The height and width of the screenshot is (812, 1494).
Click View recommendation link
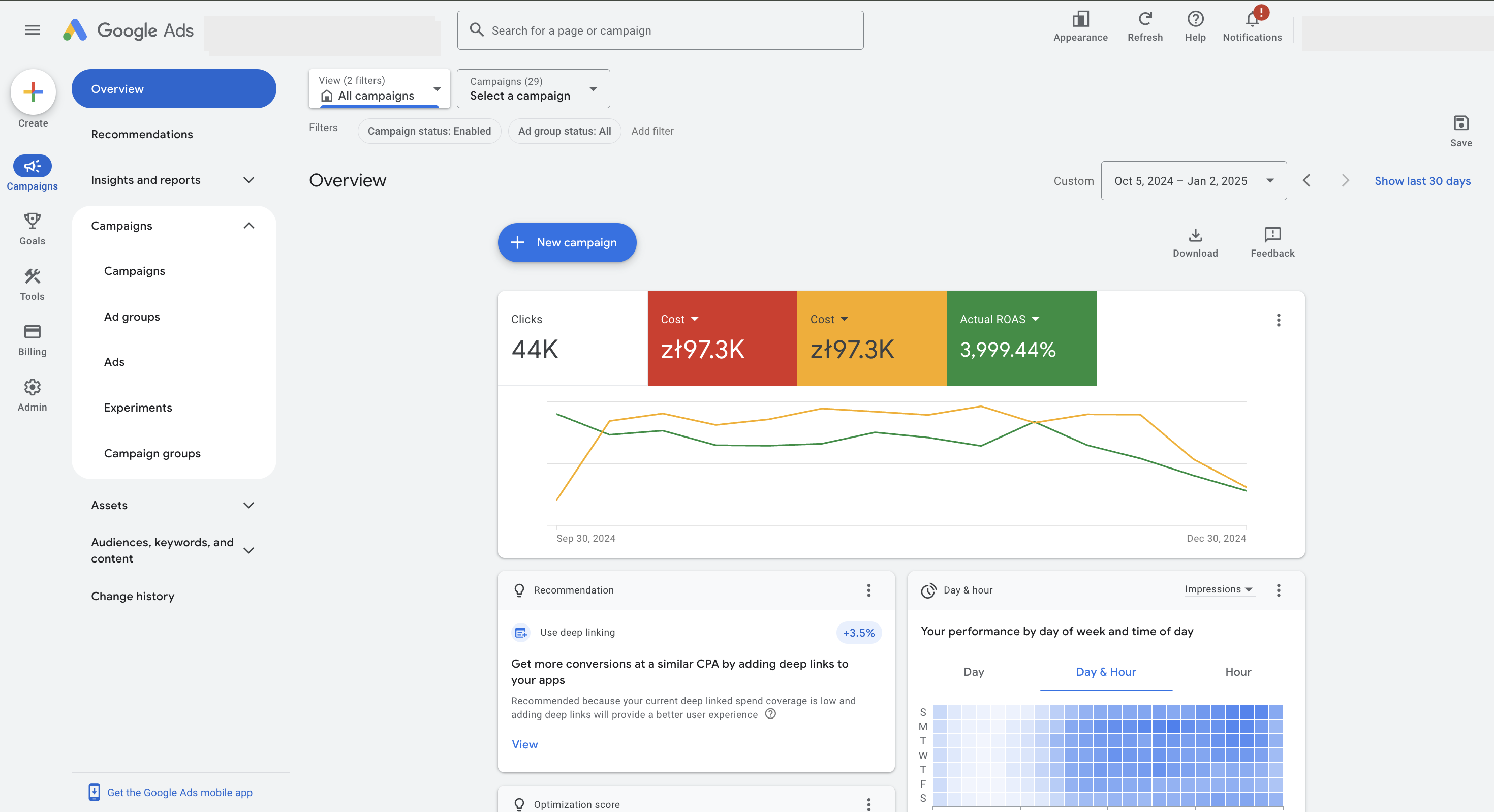524,745
